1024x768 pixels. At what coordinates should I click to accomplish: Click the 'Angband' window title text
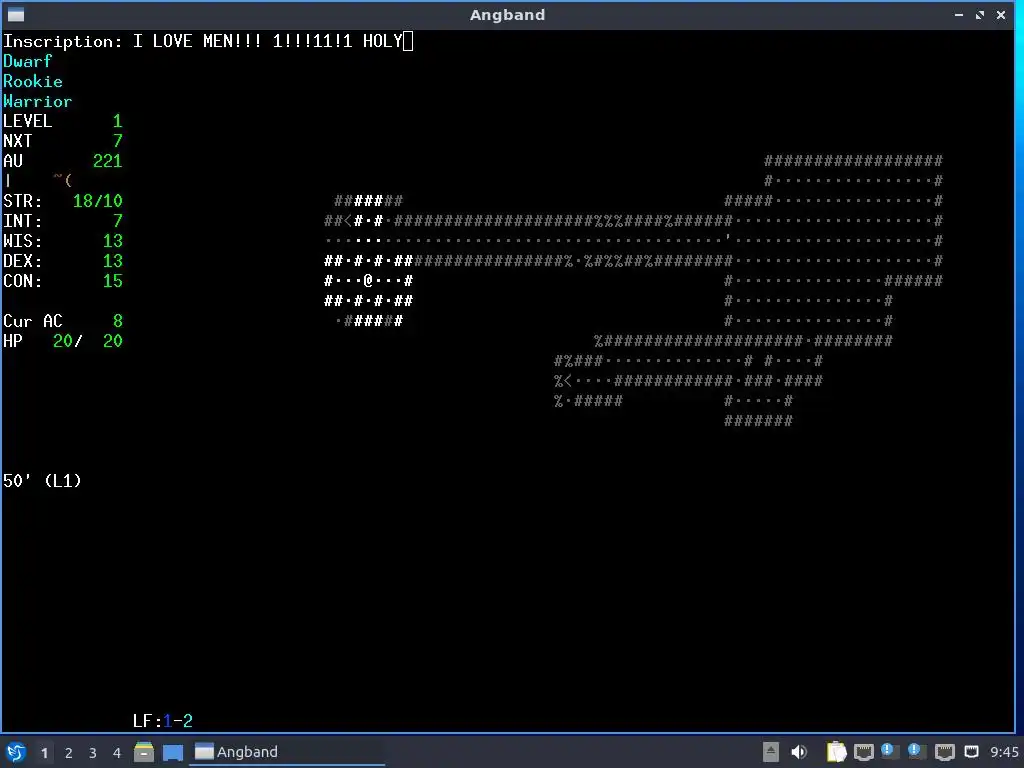[507, 14]
